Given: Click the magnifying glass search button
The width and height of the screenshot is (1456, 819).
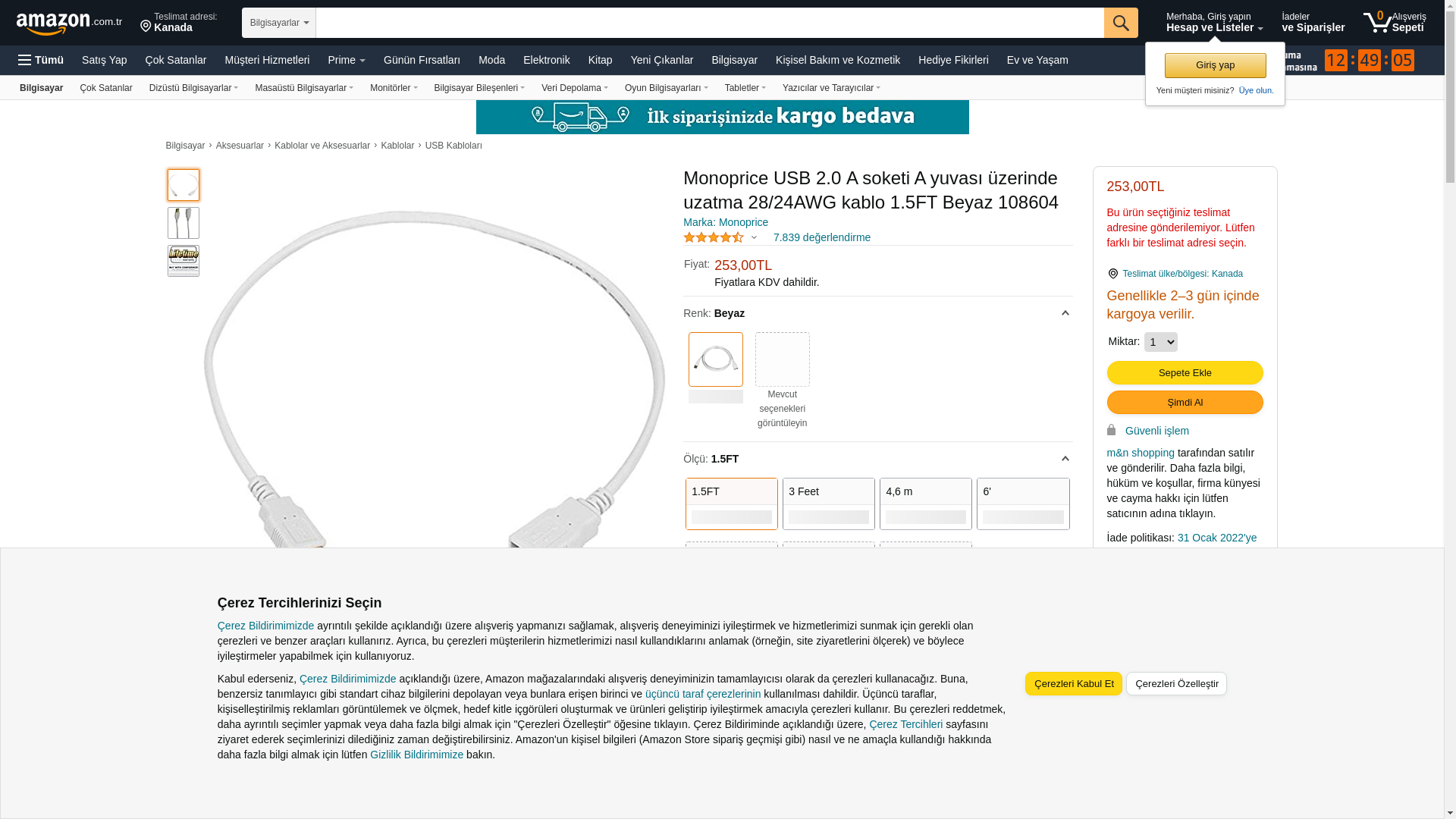Looking at the screenshot, I should tap(1120, 23).
